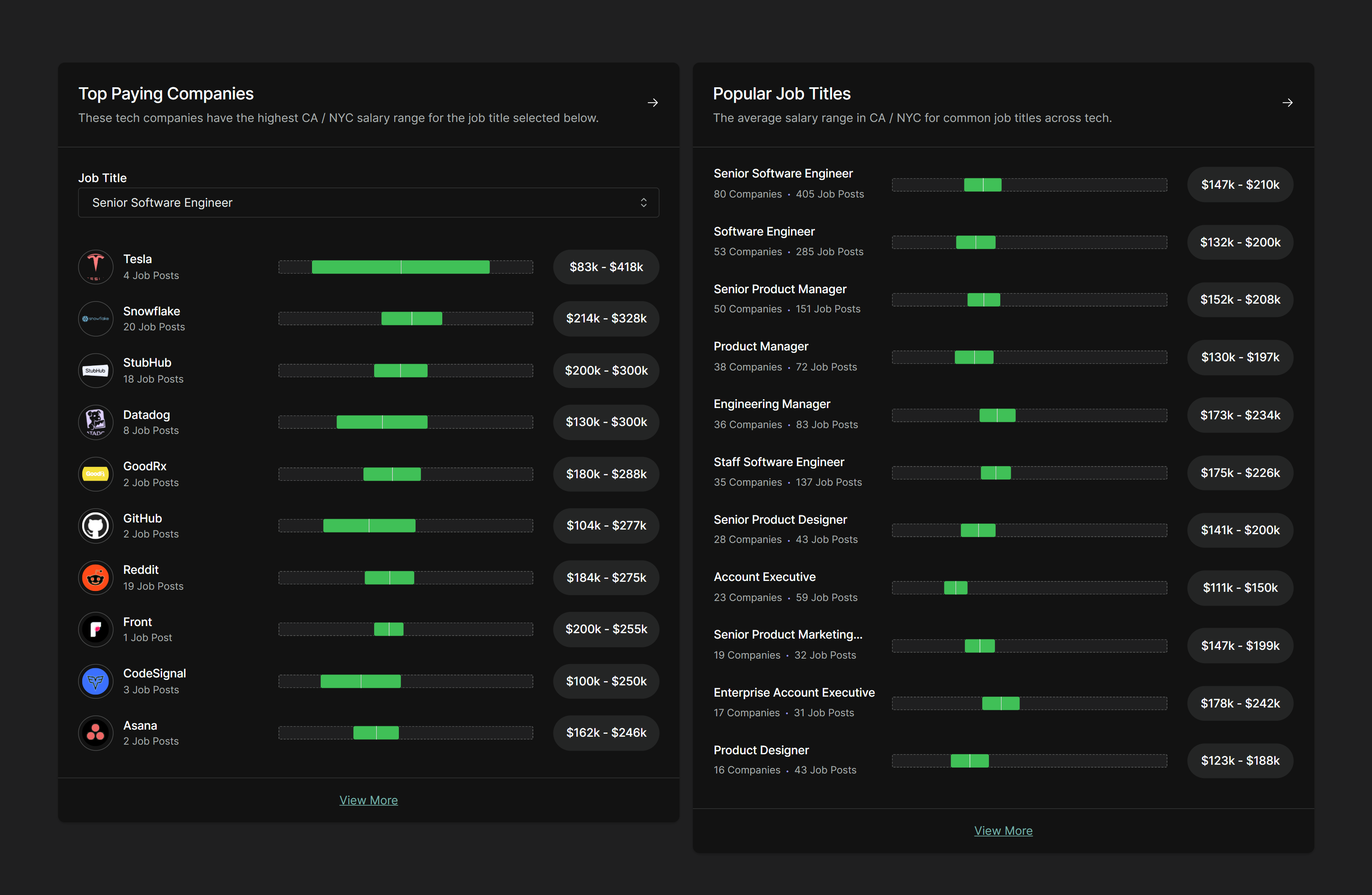Click the Asana three-dot logo
Screen dimensions: 1372x895
(95, 733)
